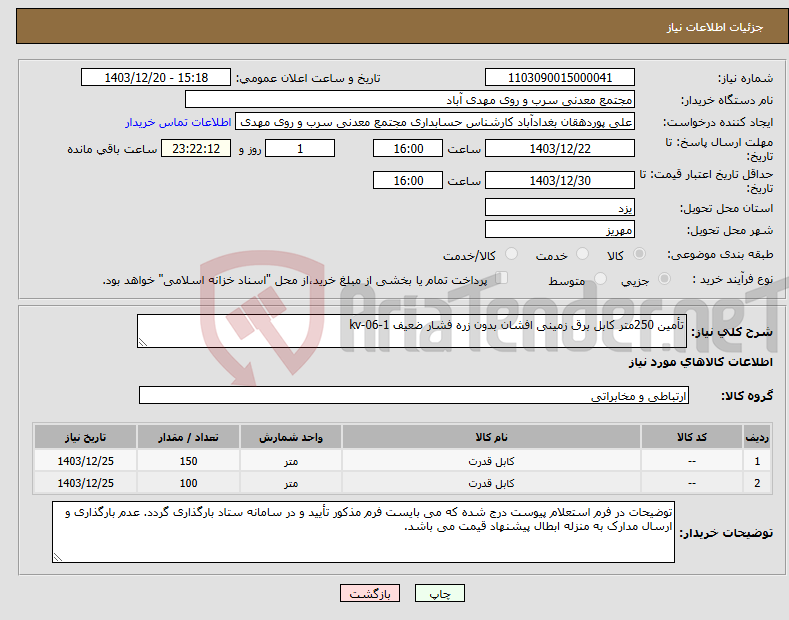Viewport: 789px width, 620px height.
Task: Select the خدمت radio button
Action: pos(582,254)
